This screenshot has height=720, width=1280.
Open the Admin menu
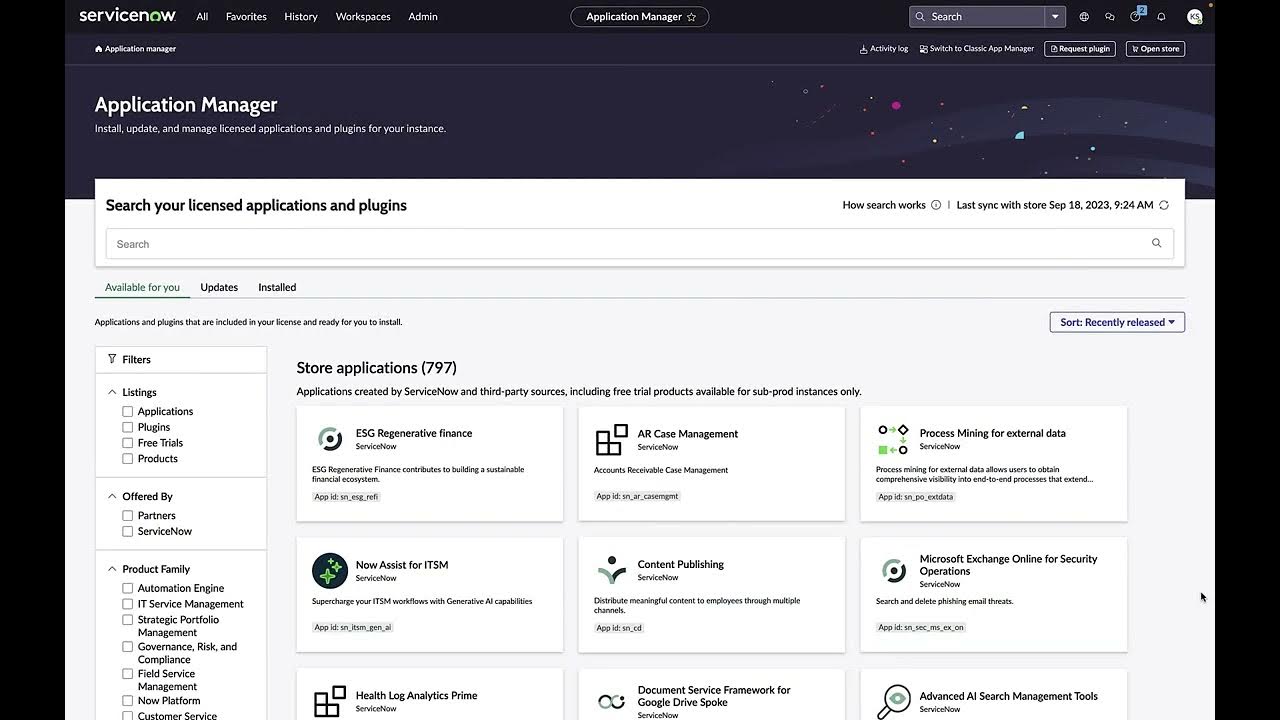423,17
